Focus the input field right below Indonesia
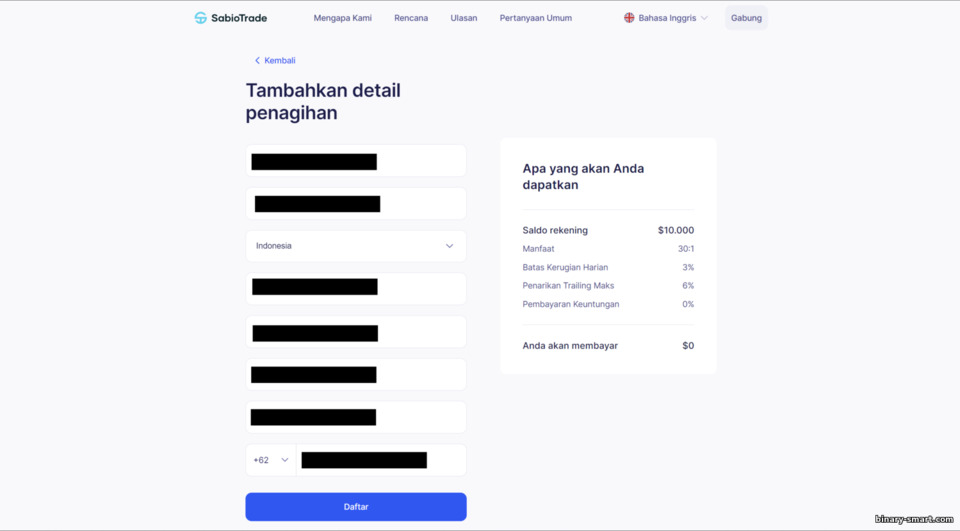960x531 pixels. [x=356, y=288]
